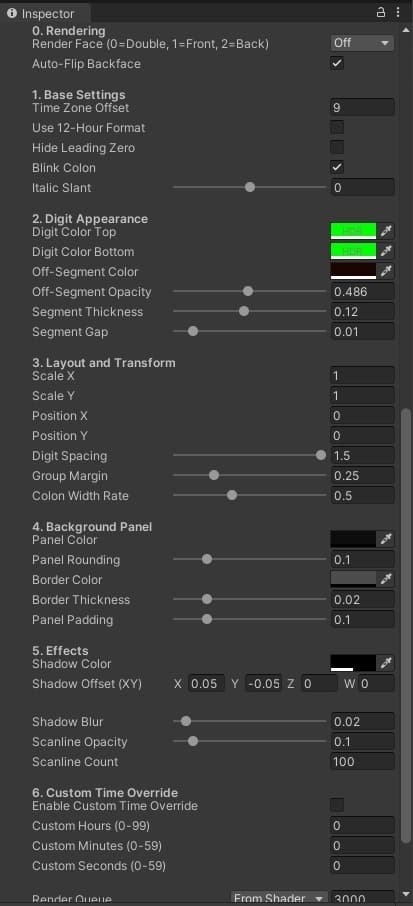Screen dimensions: 413x906
Task: Use eyedropper for Shadow Color
Action: (x=386, y=663)
